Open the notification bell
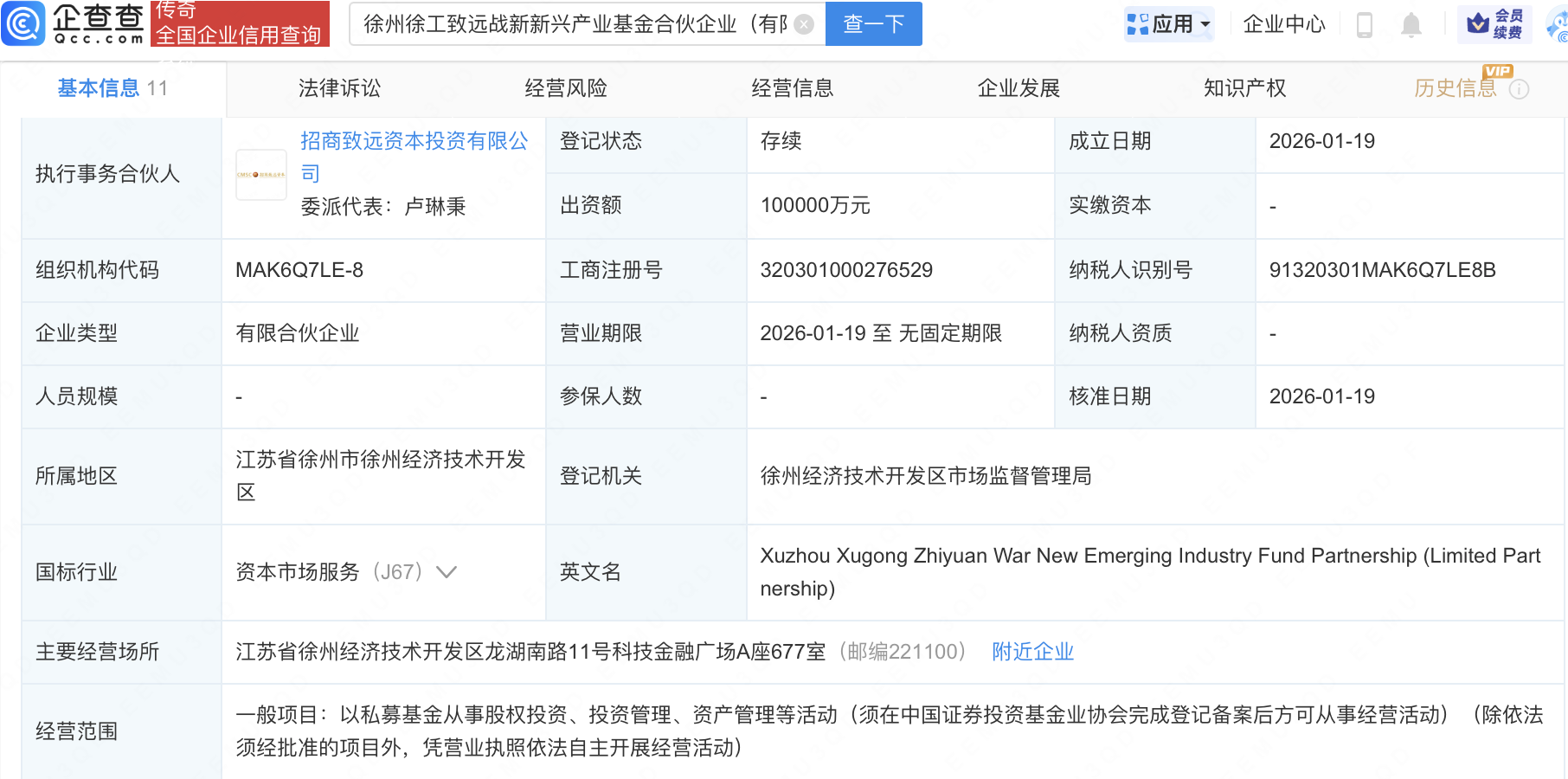Viewport: 1568px width, 779px height. [1411, 24]
